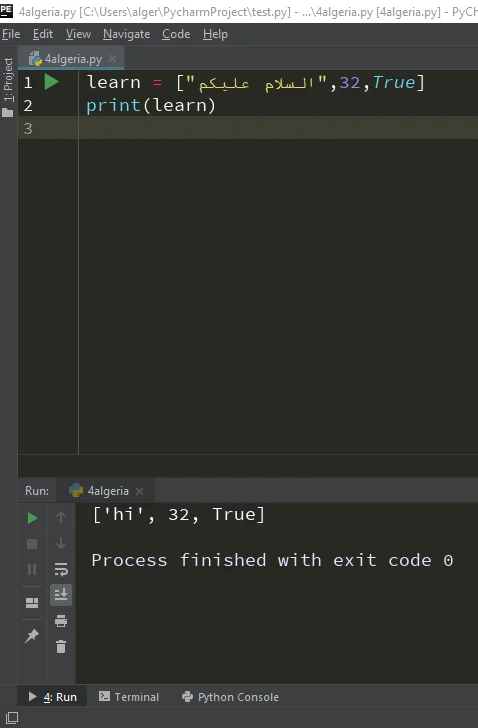
Task: Close the 4algeria.py editor tab
Action: tap(112, 58)
